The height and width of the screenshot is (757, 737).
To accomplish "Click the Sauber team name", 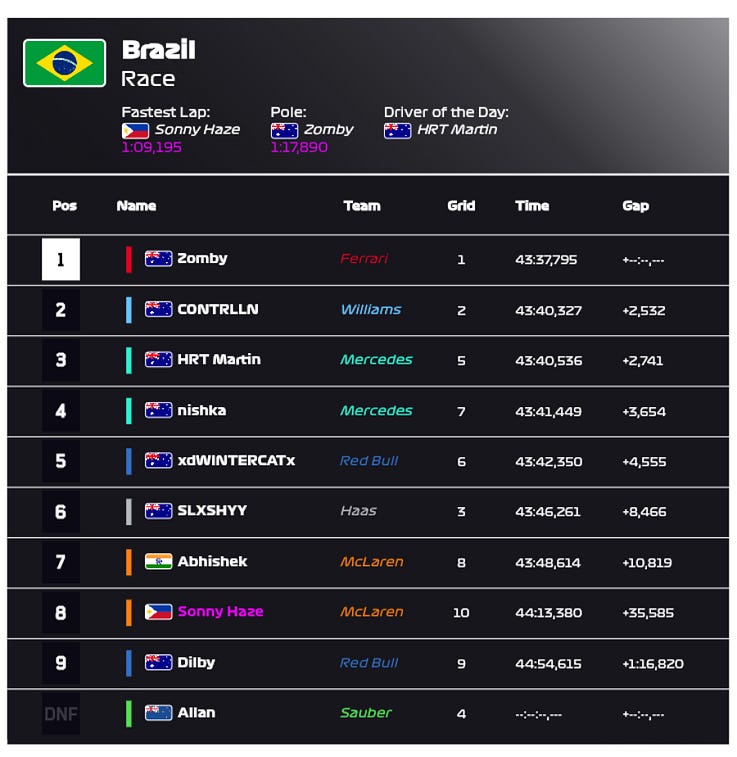I will [x=366, y=713].
